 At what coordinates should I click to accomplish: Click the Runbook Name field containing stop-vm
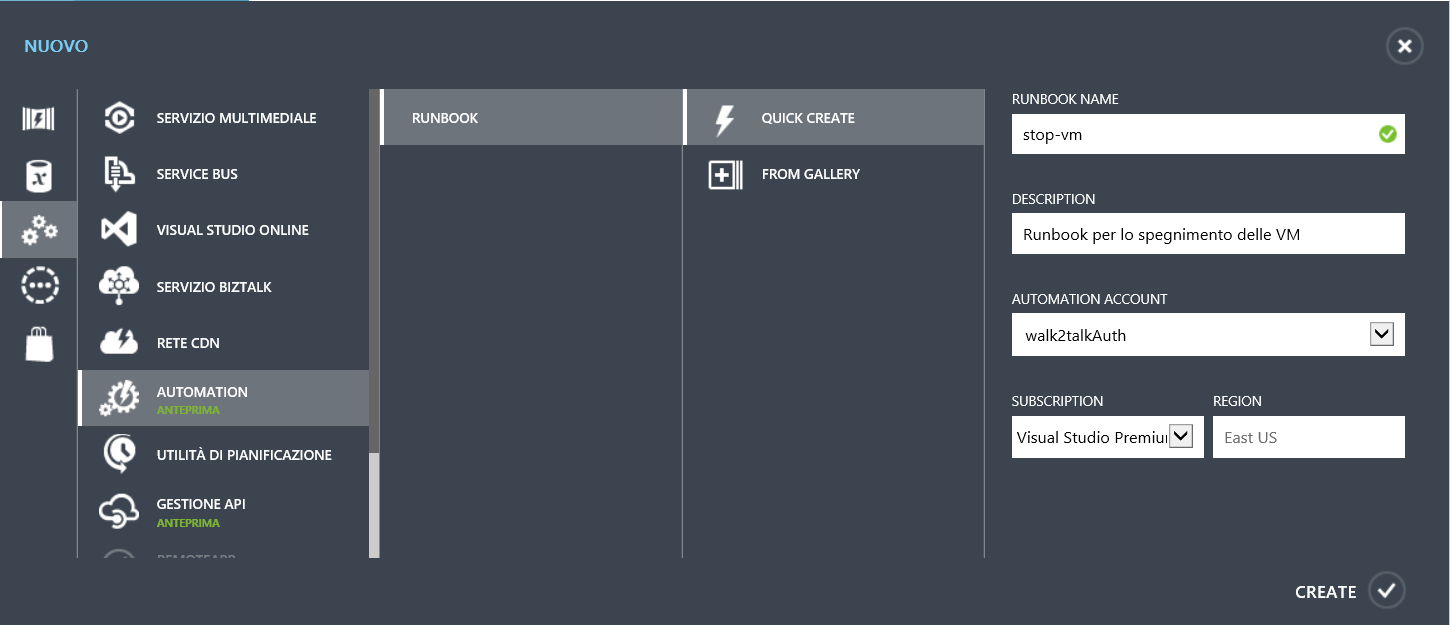(x=1208, y=134)
